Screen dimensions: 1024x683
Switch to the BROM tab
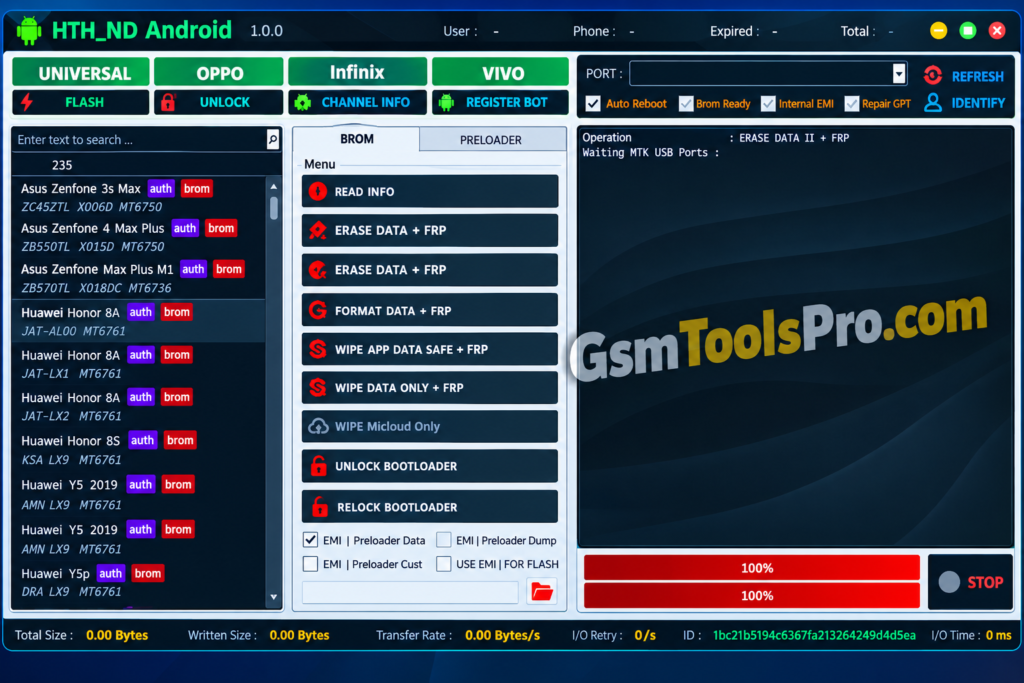pyautogui.click(x=357, y=138)
